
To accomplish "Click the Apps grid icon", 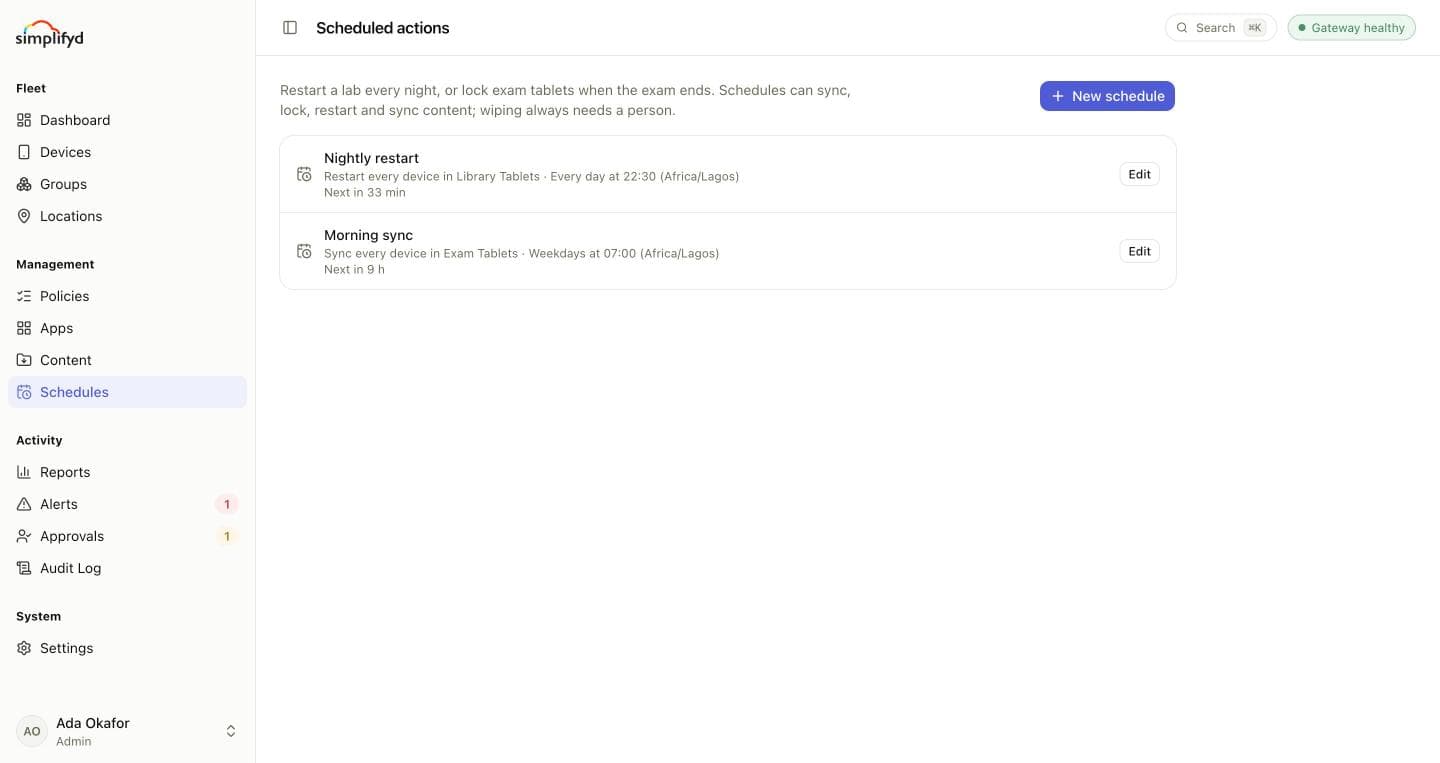I will tap(24, 328).
